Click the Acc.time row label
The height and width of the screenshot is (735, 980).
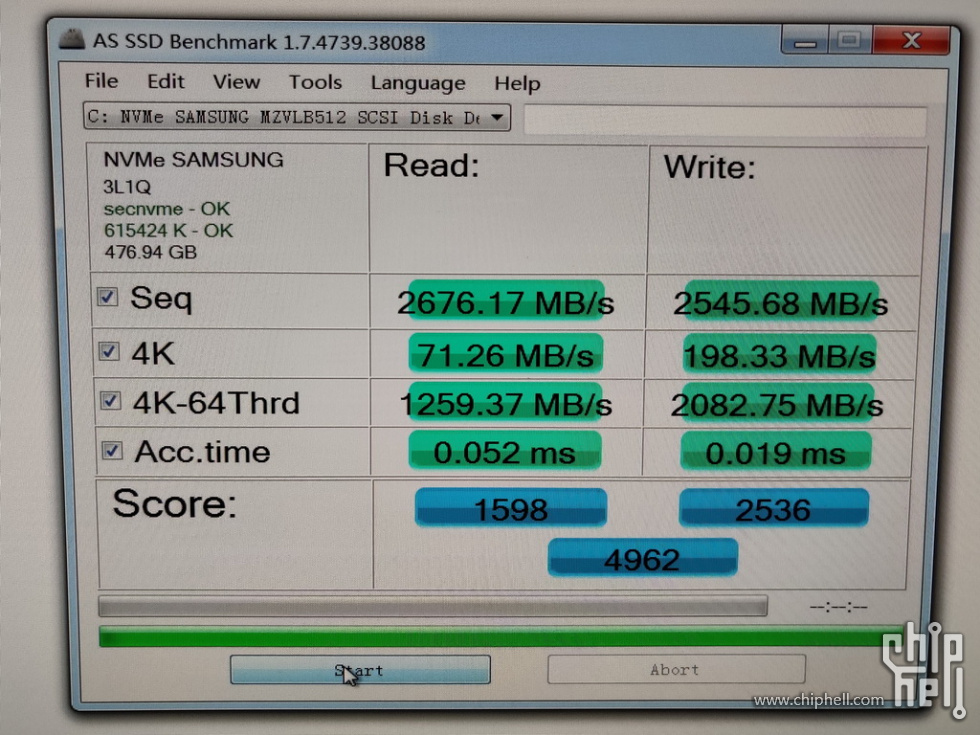coord(202,451)
